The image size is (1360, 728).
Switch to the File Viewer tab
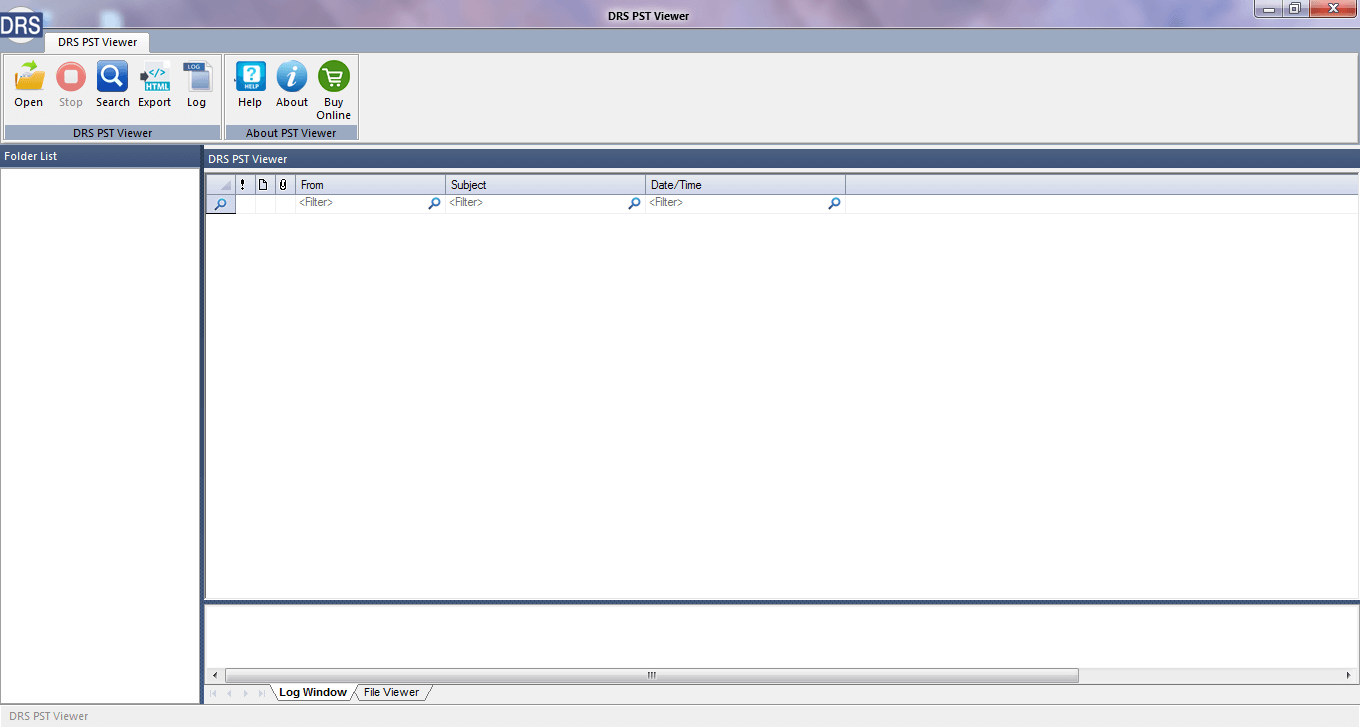[391, 692]
